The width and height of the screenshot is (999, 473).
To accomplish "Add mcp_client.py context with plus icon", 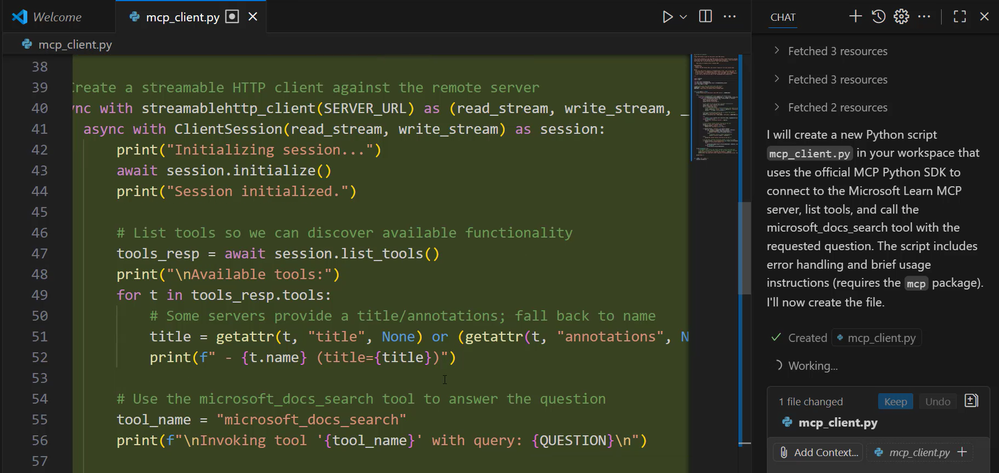I will coord(962,452).
